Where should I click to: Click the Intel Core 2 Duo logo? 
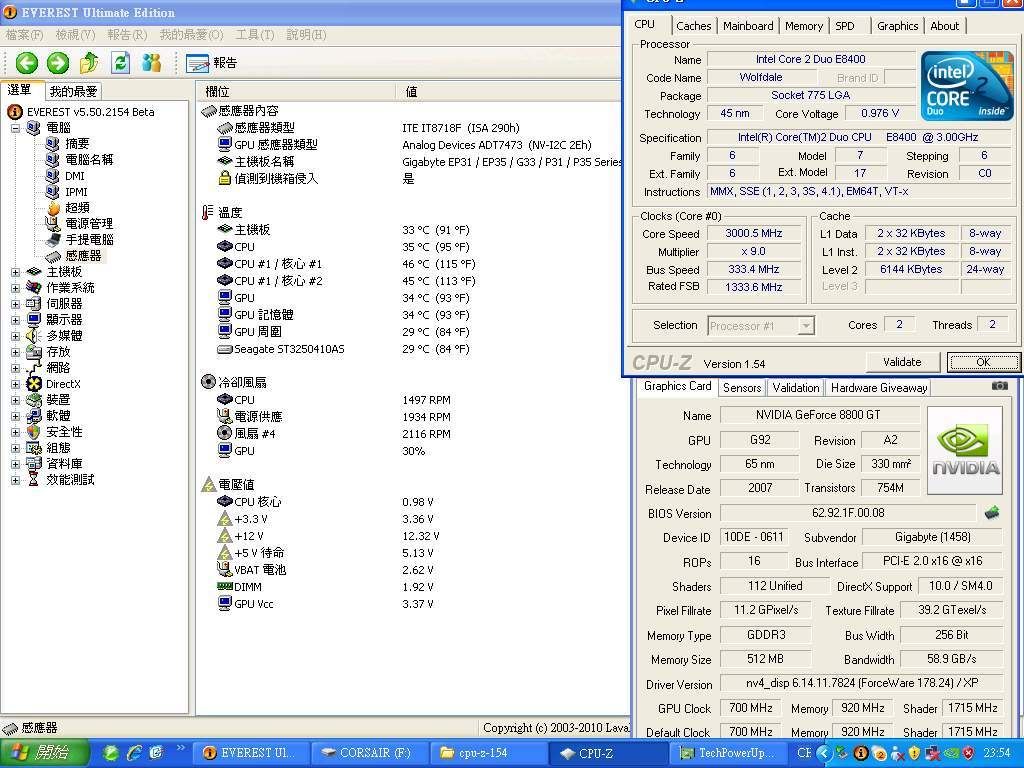(967, 86)
